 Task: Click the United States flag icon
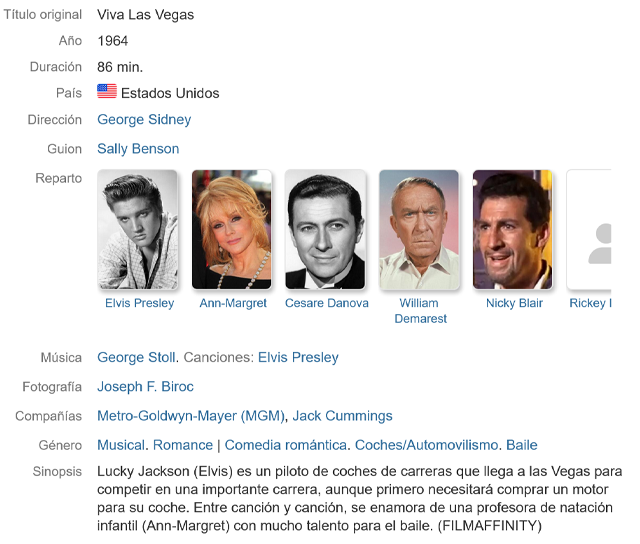pyautogui.click(x=107, y=92)
